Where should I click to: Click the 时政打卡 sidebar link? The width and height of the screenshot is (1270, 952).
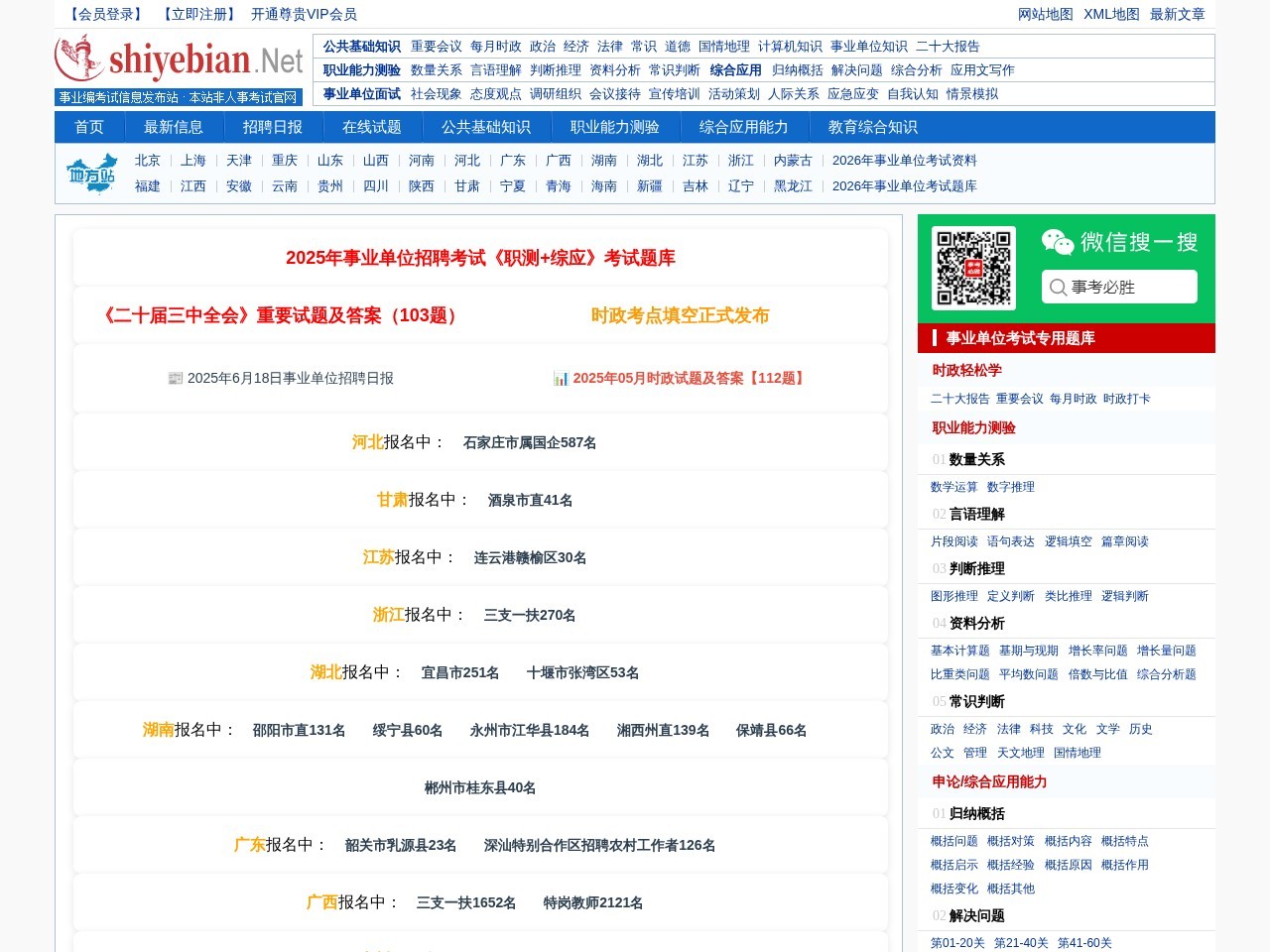pos(1127,399)
